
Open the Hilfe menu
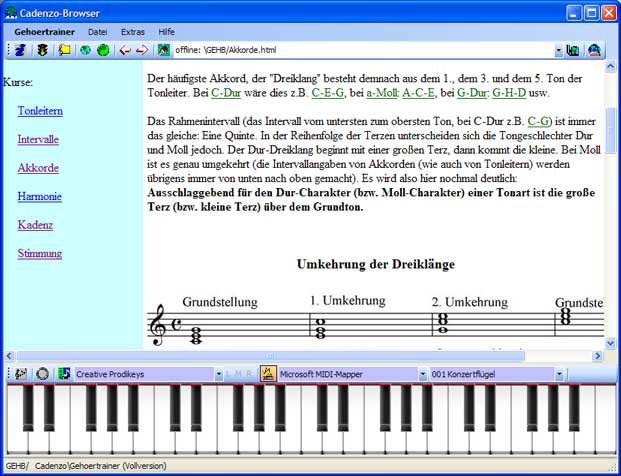(x=166, y=32)
